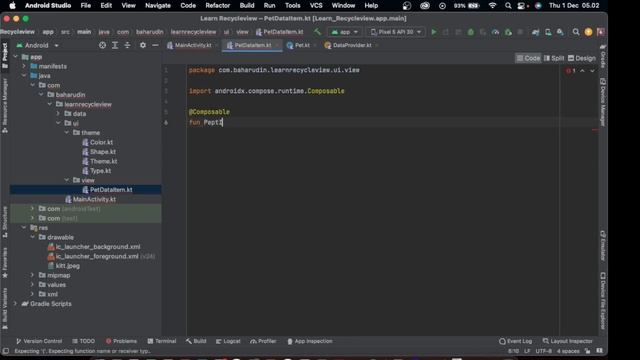The height and width of the screenshot is (360, 640).
Task: Open the Build menu
Action: [x=247, y=6]
